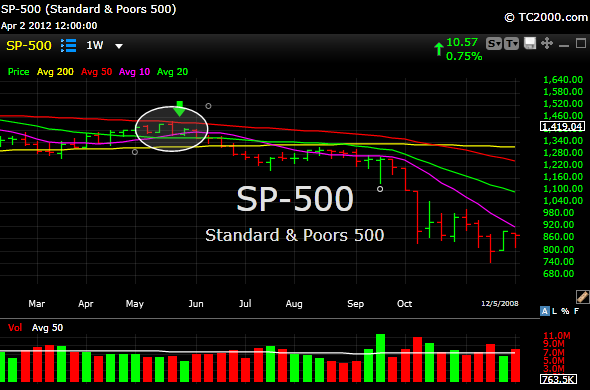Viewport: 590px width, 390px height.
Task: Click the Jun label on time axis
Action: click(196, 303)
